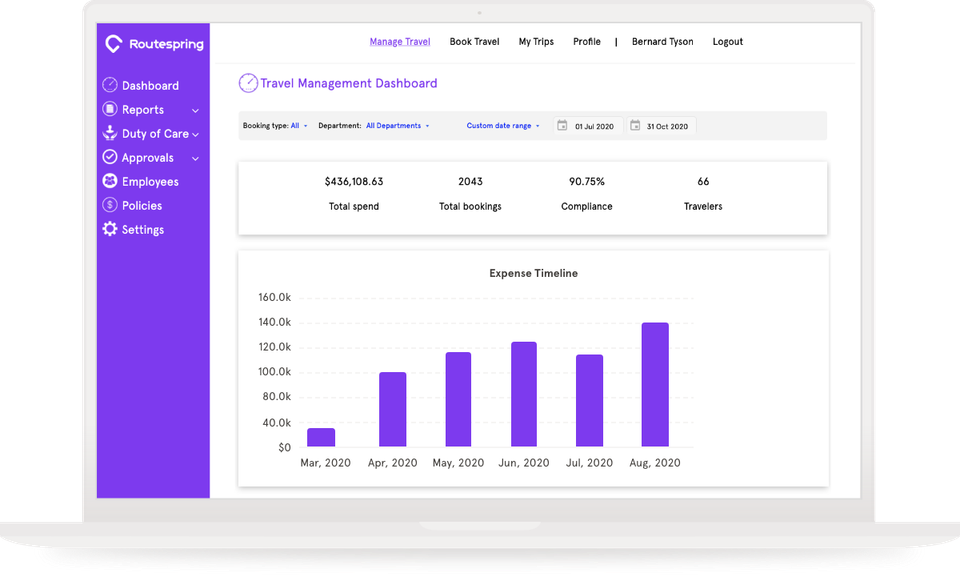
Task: Open Policies in the sidebar
Action: coord(141,206)
